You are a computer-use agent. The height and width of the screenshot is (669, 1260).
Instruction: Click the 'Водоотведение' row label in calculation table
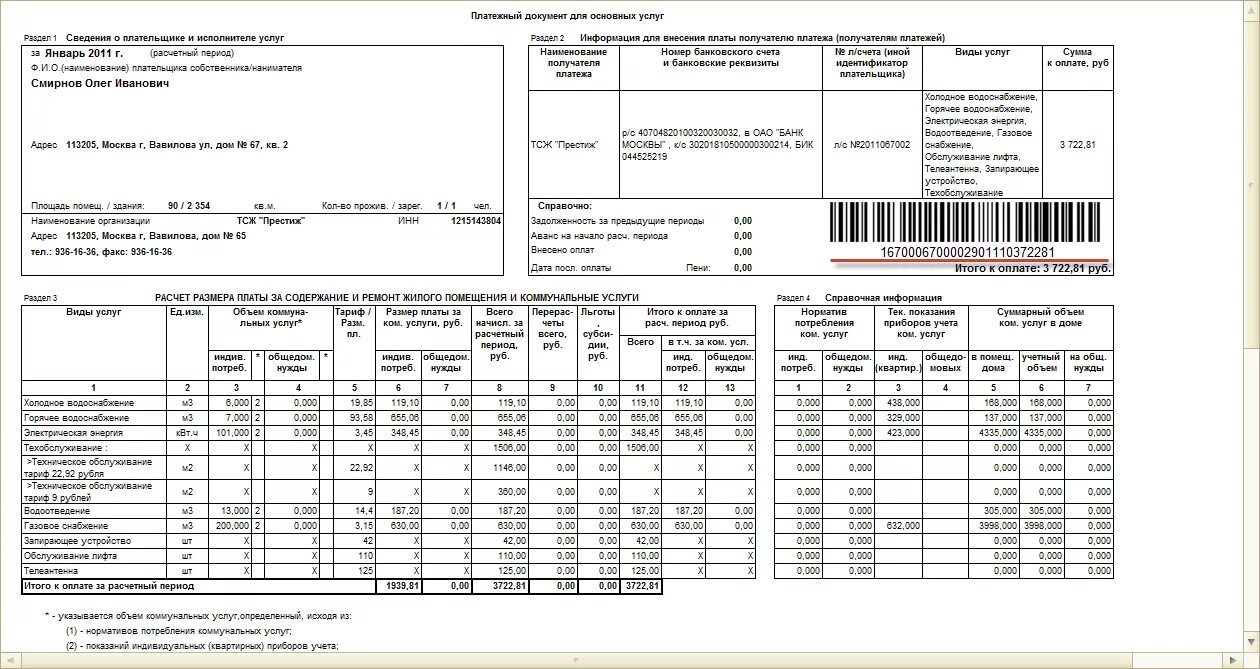point(56,510)
